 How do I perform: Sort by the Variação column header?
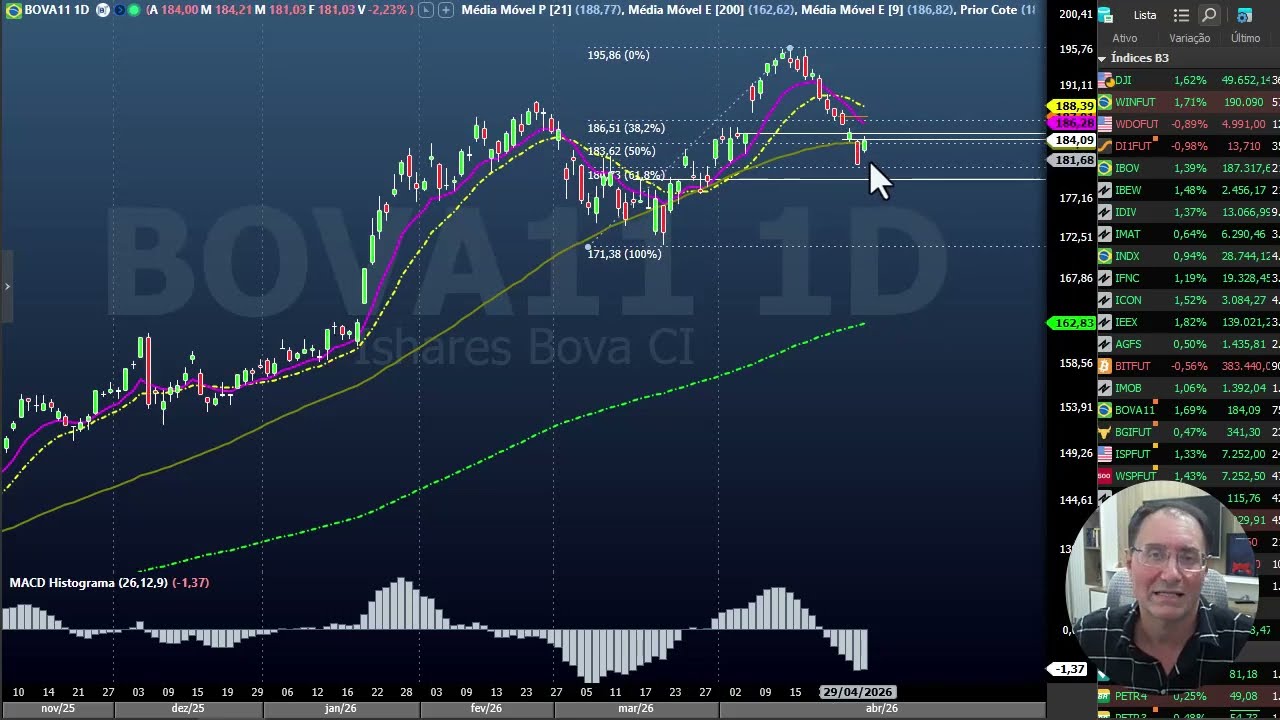coord(1190,38)
